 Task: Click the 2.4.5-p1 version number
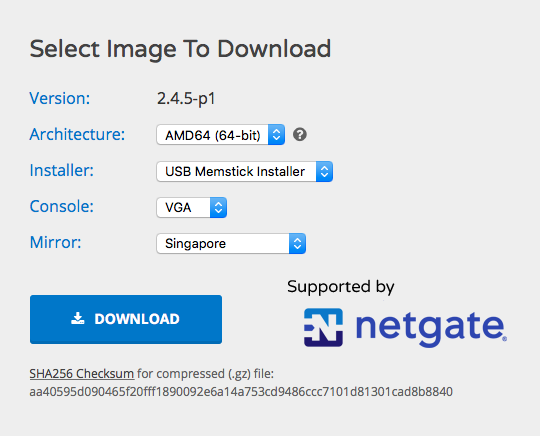(186, 99)
